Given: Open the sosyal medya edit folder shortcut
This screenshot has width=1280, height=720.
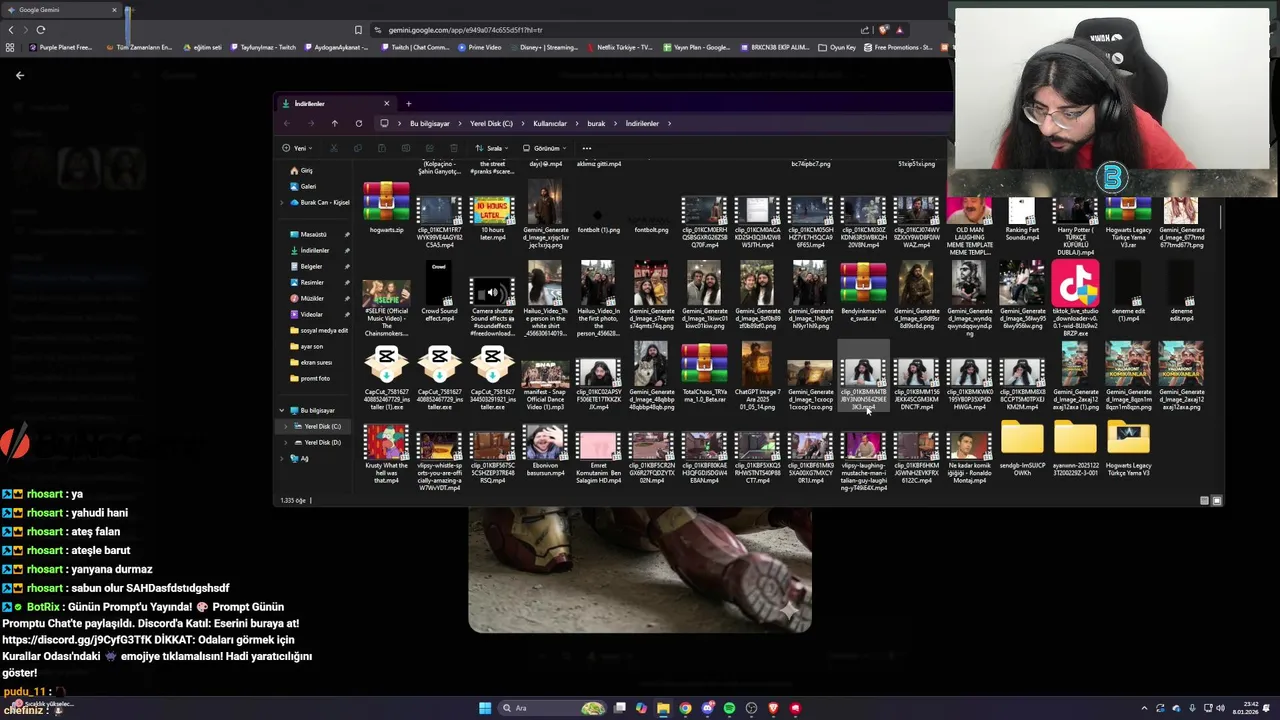Looking at the screenshot, I should tap(319, 330).
